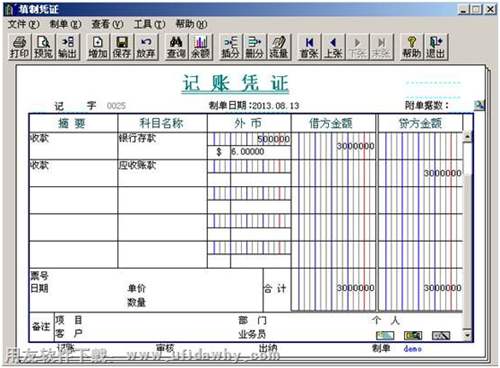Click the first small icon under 个人

[385, 335]
